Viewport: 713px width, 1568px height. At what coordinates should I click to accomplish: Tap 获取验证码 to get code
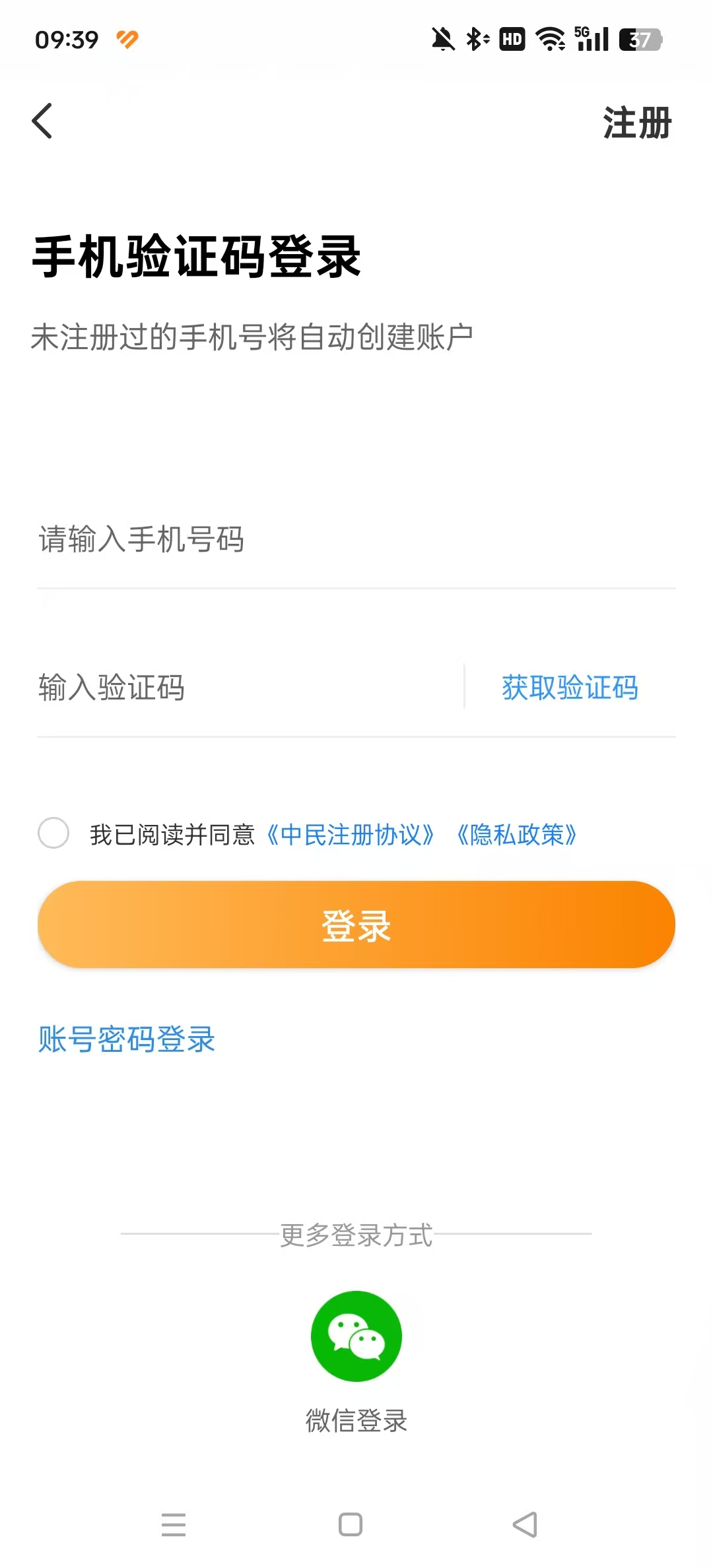tap(570, 688)
